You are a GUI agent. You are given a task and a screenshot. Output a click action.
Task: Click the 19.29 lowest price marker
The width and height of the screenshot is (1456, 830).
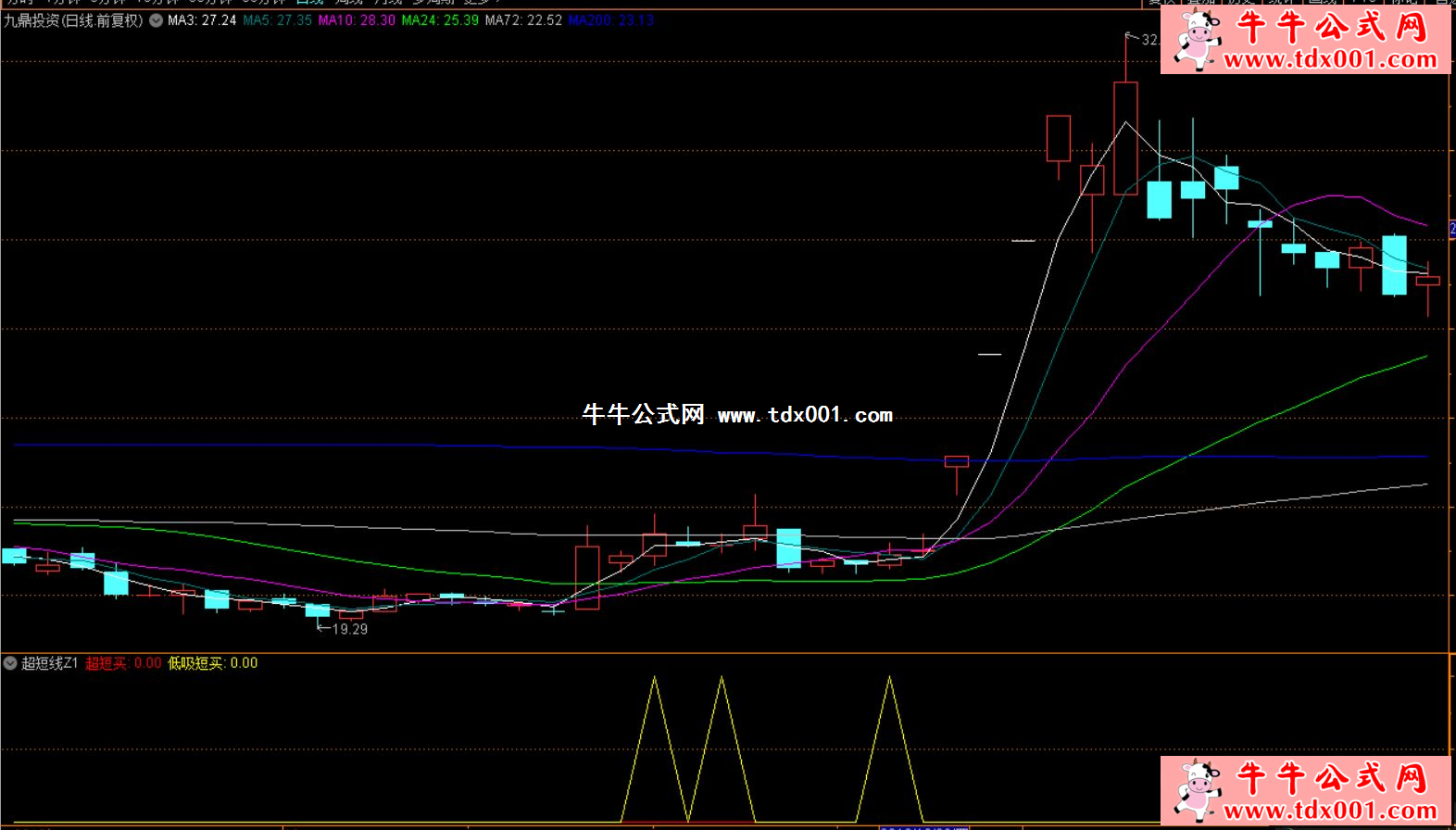point(344,629)
